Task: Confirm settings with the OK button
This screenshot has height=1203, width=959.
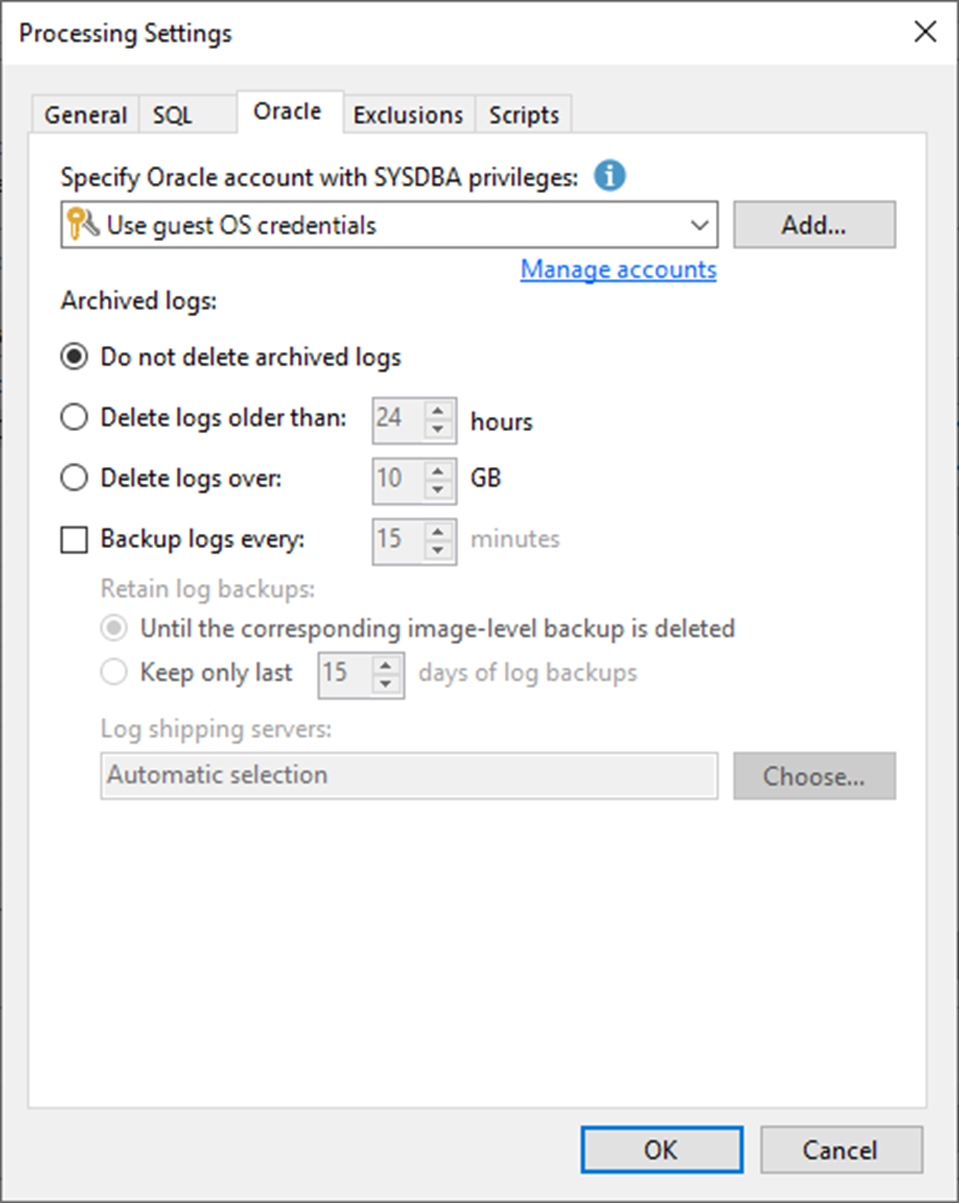Action: coord(661,1149)
